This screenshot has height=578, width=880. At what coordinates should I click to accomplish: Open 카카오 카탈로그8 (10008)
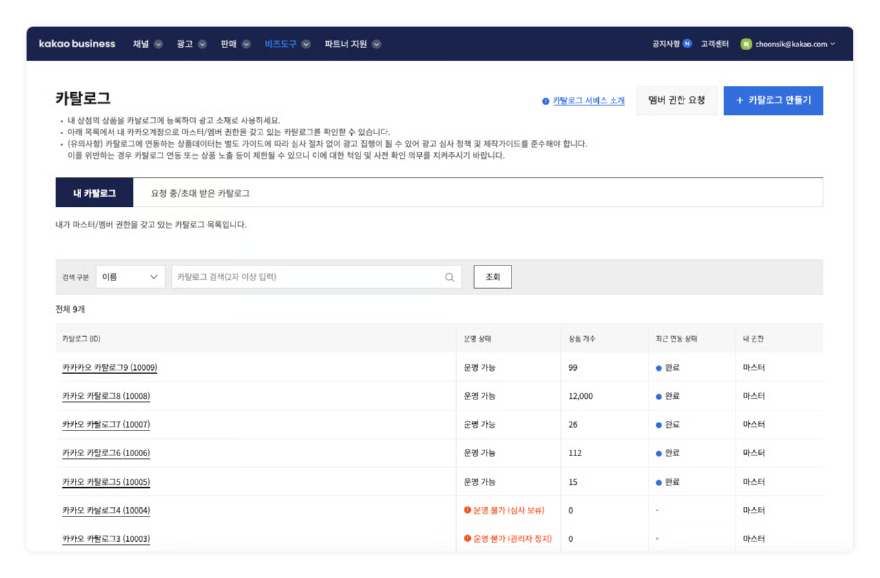(106, 396)
